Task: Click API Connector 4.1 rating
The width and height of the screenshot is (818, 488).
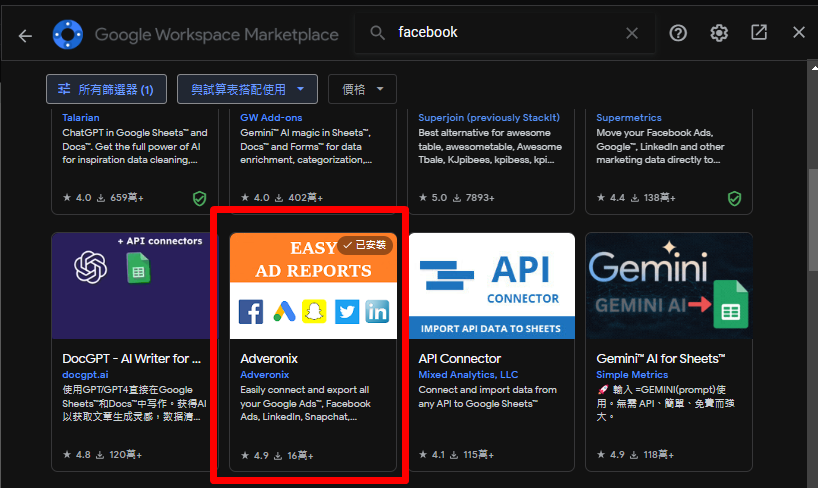Action: [432, 455]
